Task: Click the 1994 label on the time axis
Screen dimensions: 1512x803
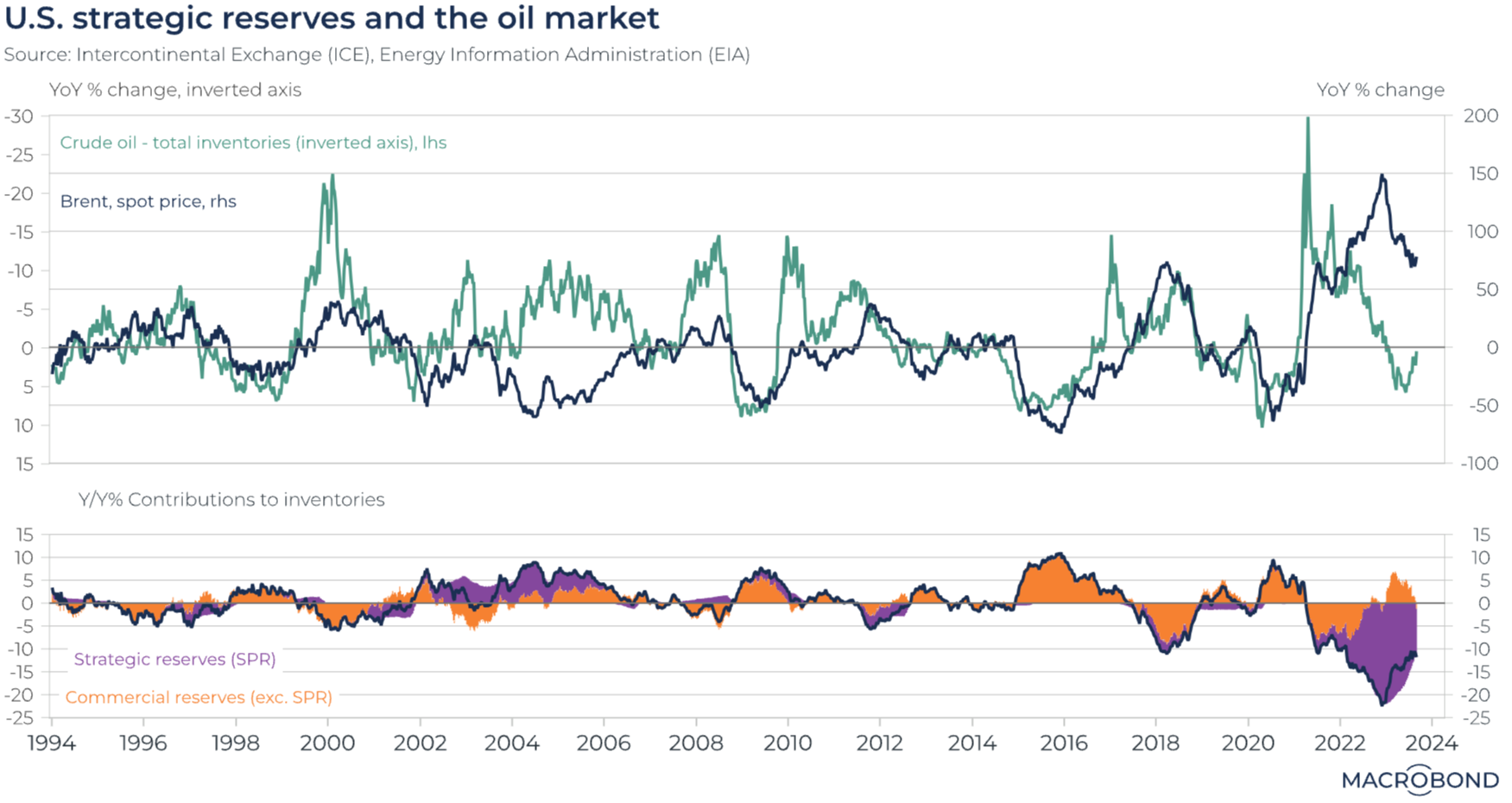Action: click(52, 743)
